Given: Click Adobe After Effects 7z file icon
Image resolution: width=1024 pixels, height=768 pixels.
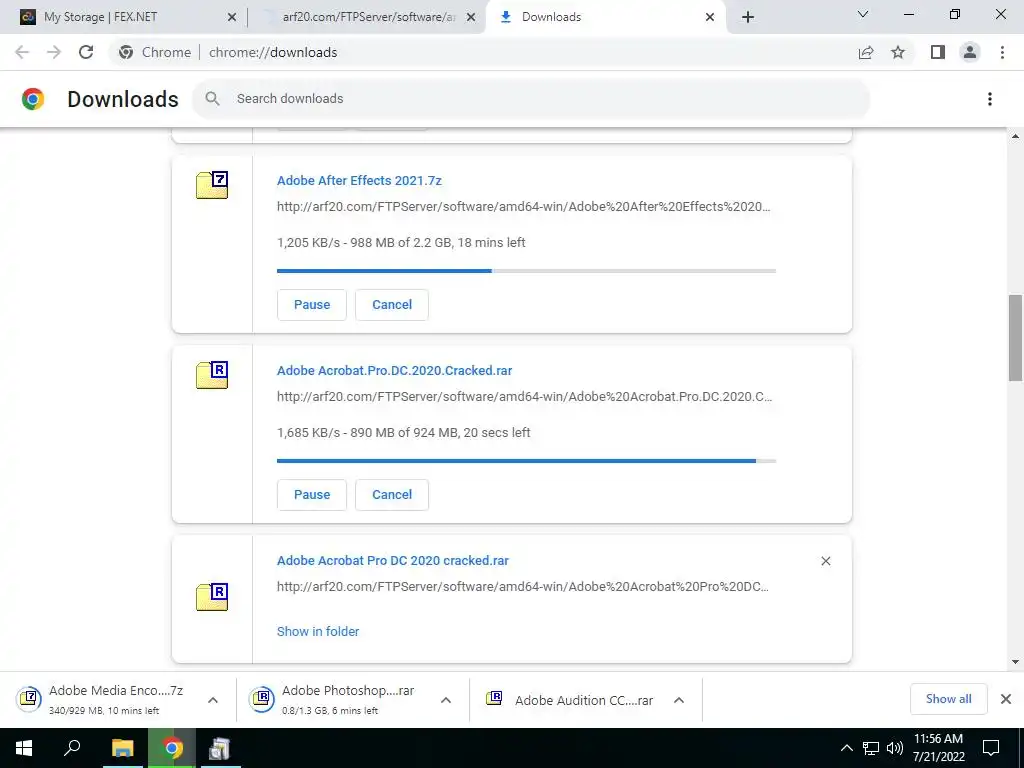Looking at the screenshot, I should pos(212,185).
